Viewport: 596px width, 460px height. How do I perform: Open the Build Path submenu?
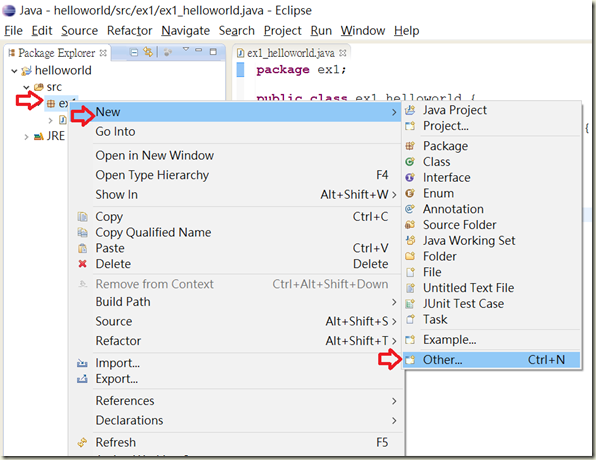coord(236,302)
